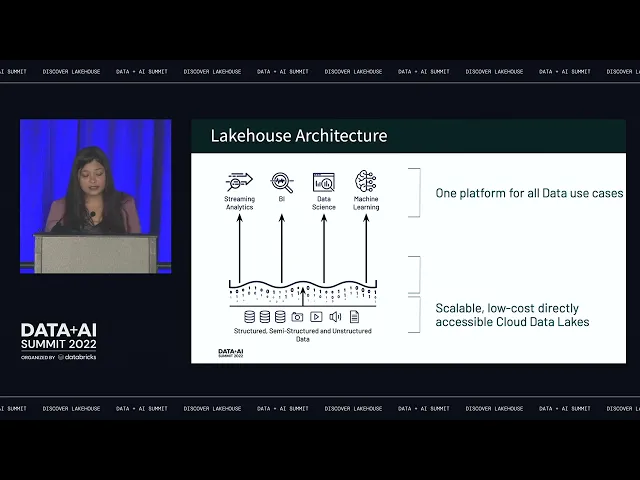The width and height of the screenshot is (640, 480).
Task: Click the camera icon in data row
Action: (297, 317)
